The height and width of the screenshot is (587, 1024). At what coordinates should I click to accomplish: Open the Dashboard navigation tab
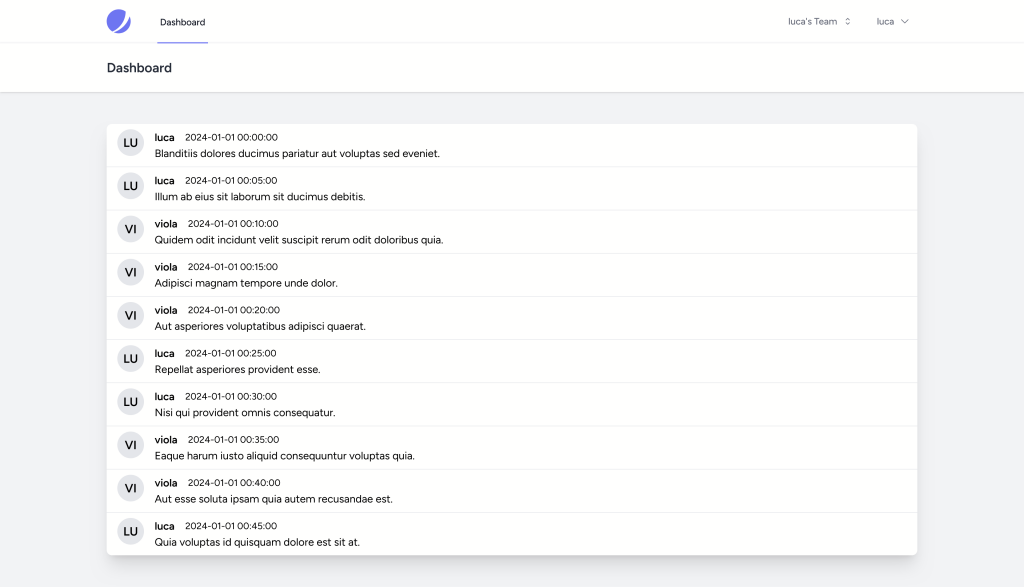pos(182,22)
